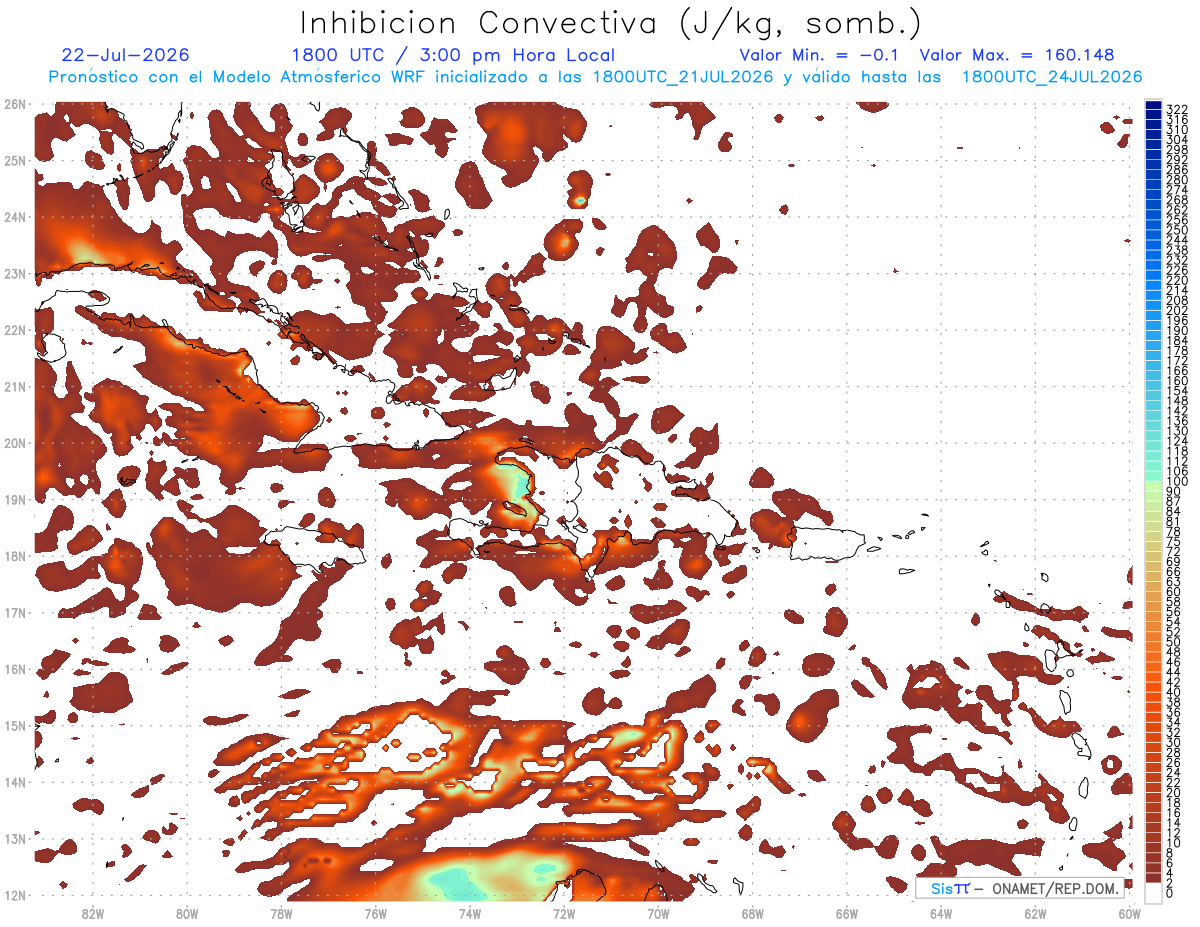Click the 62W longitude label
Screen dimensions: 1200x927
pos(1035,913)
